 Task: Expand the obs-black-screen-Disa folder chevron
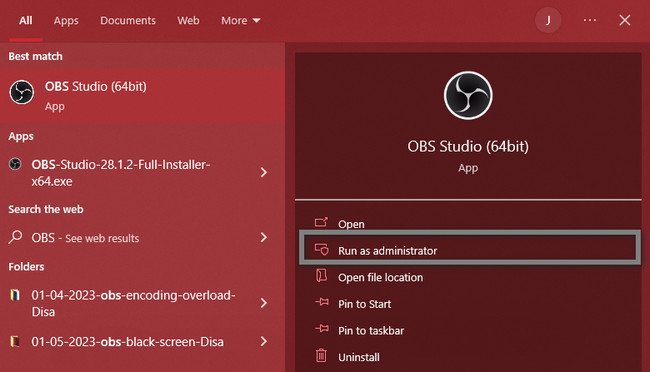[x=264, y=341]
